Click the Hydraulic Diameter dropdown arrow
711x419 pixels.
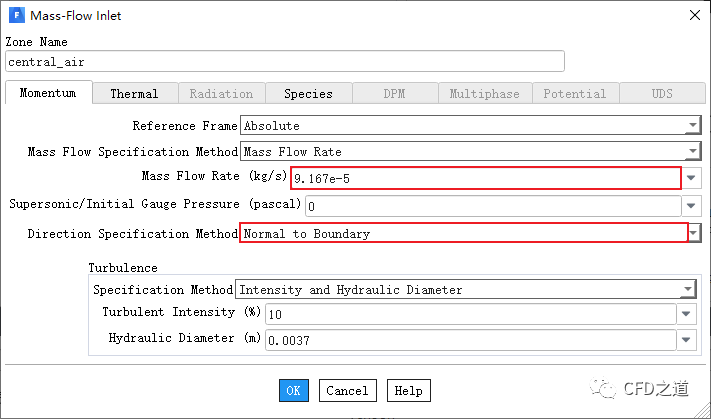[x=687, y=340]
